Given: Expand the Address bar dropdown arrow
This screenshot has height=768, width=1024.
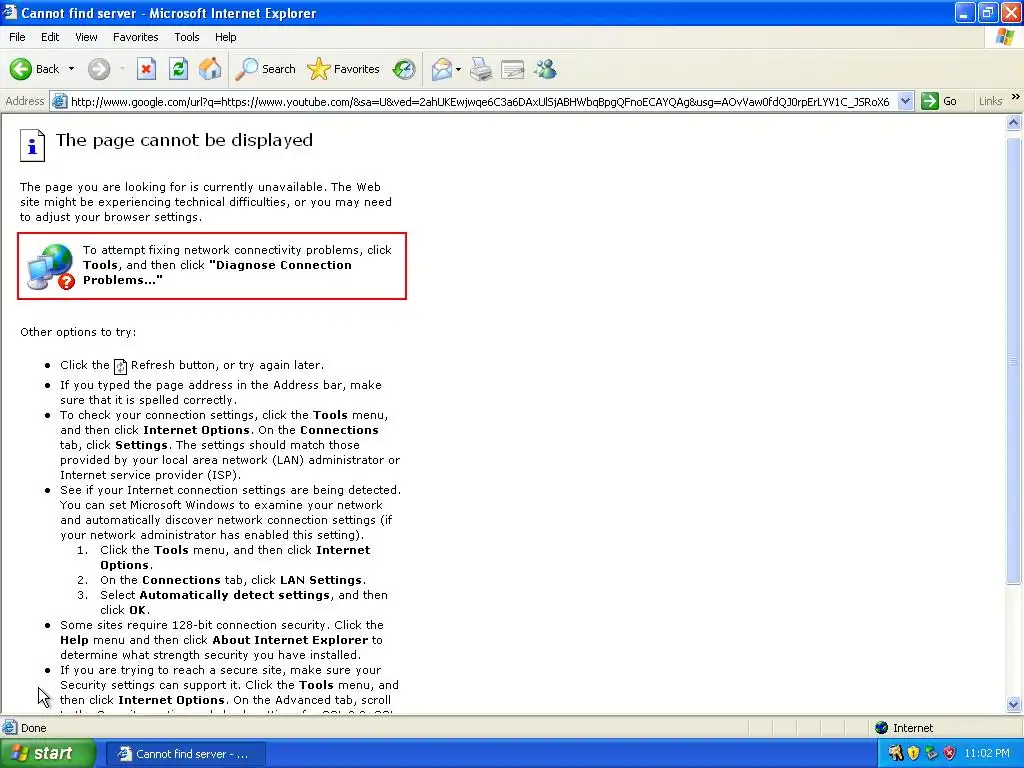Looking at the screenshot, I should click(905, 101).
